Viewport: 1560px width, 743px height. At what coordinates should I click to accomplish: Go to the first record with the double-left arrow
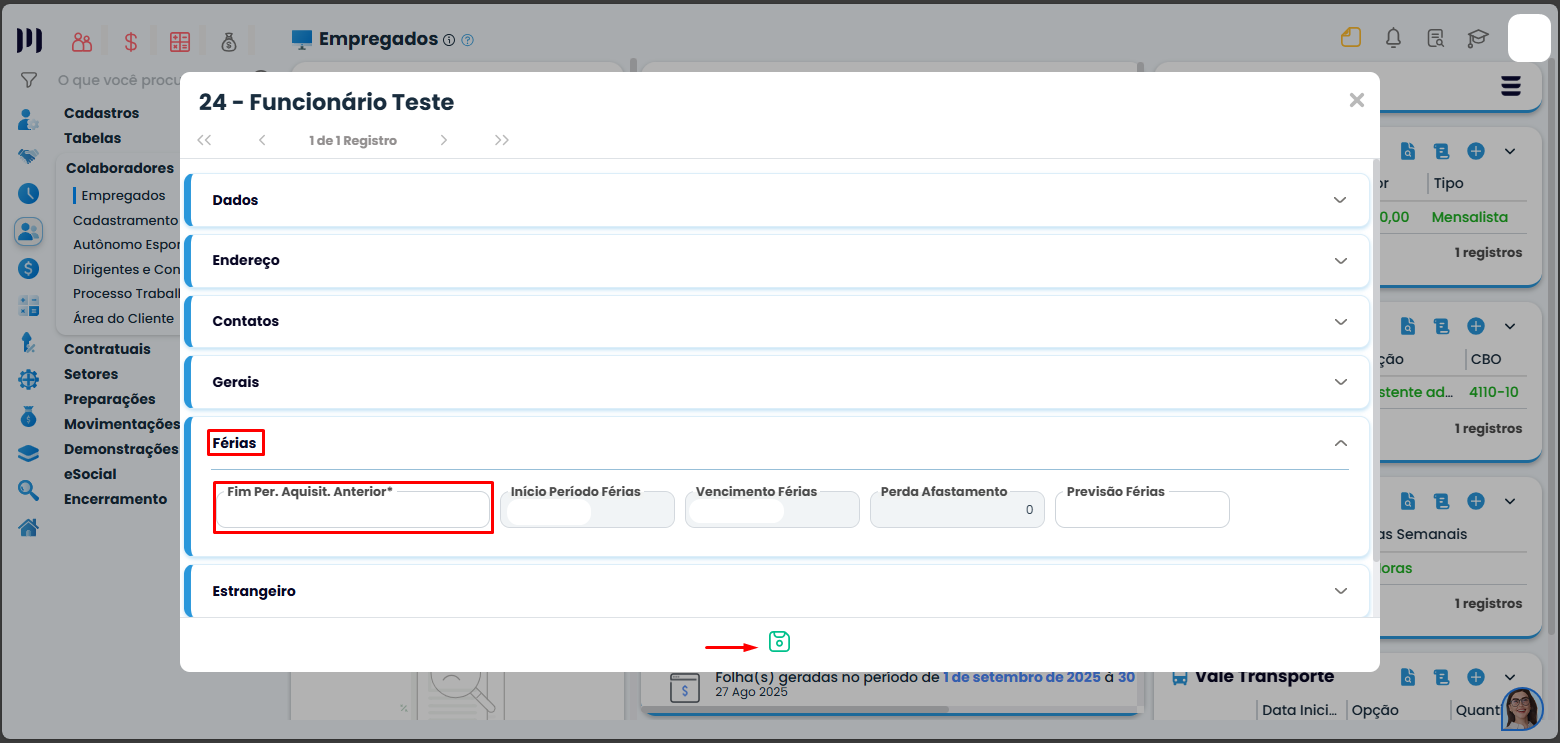(204, 140)
